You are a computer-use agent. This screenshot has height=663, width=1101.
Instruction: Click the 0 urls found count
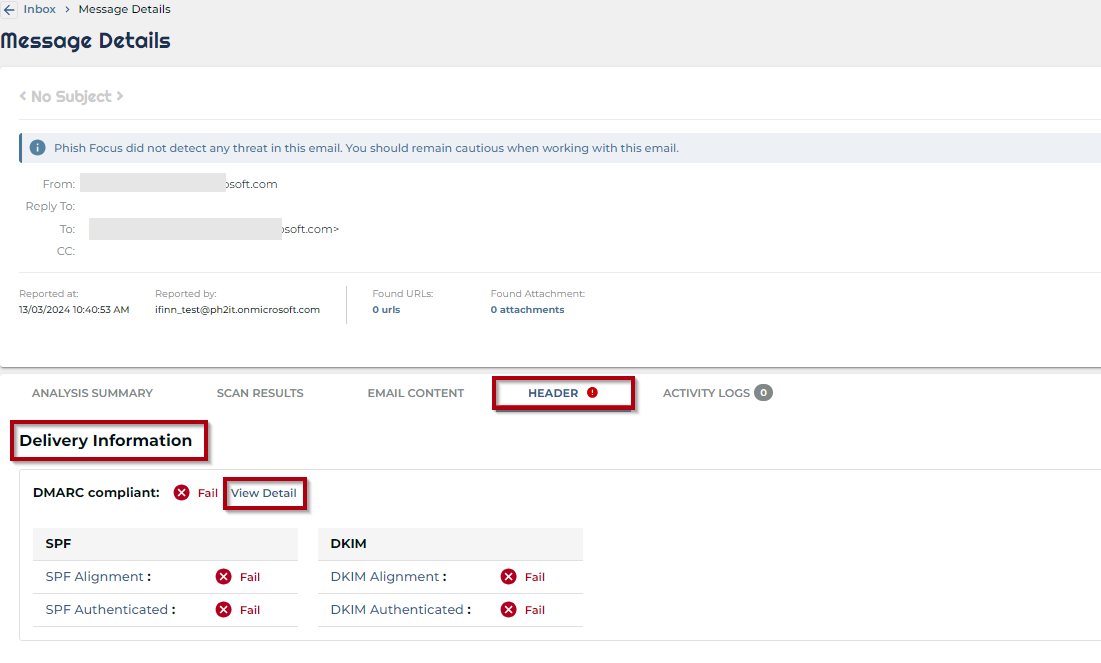386,310
